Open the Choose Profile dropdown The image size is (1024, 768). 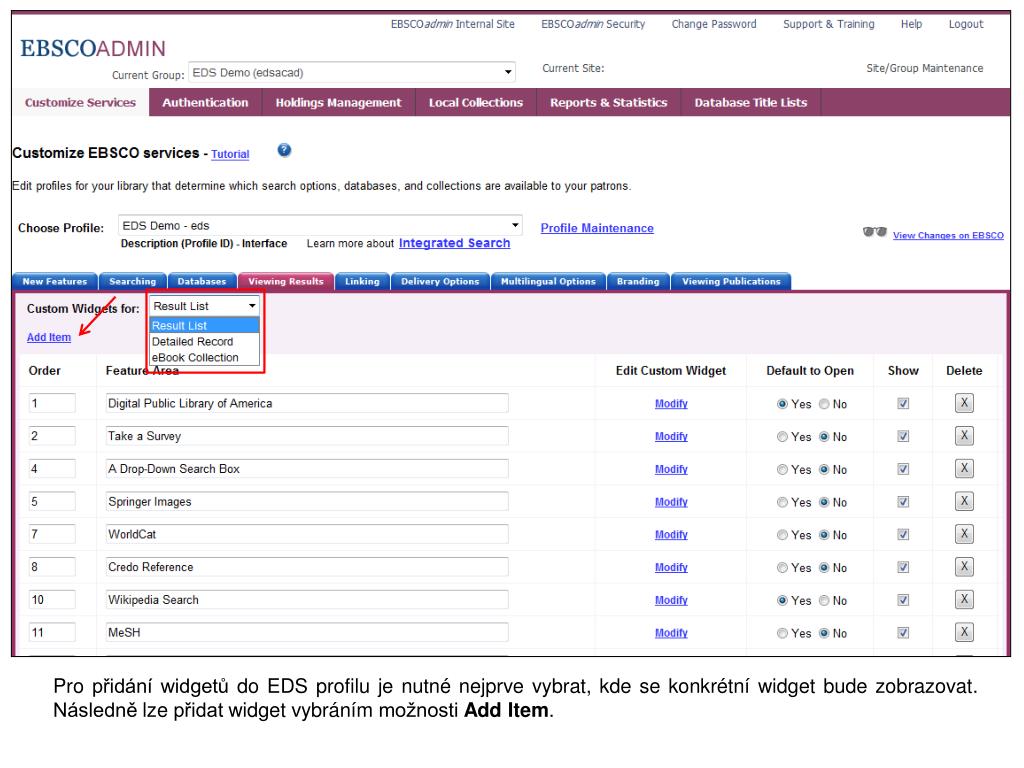pyautogui.click(x=320, y=225)
